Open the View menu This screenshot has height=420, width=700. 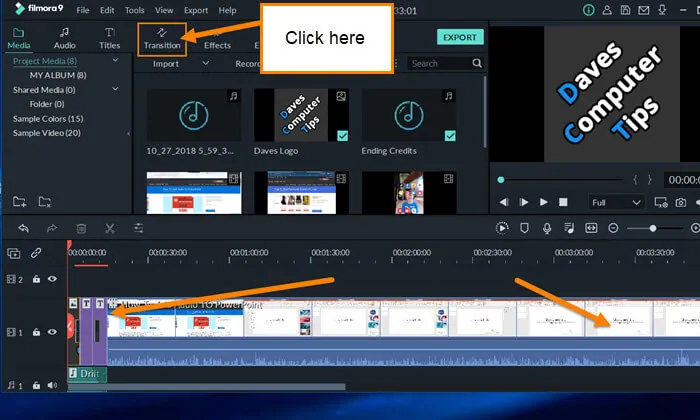(164, 10)
